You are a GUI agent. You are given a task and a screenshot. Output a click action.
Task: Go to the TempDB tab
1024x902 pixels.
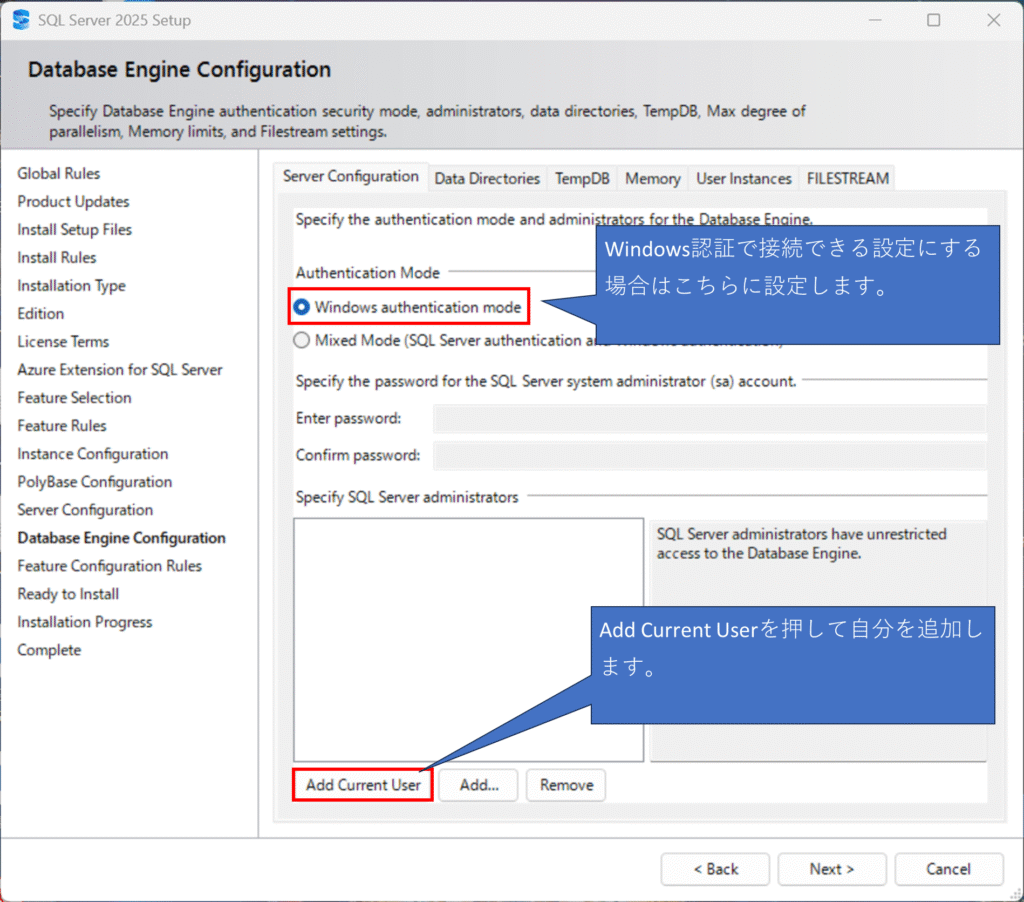coord(582,178)
